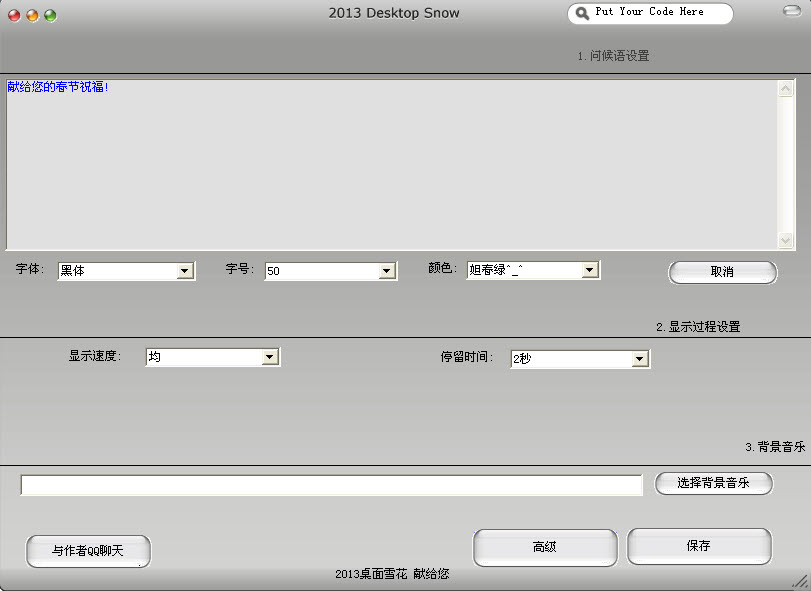Screen dimensions: 811x591
Task: Click the 取消 cancel button
Action: click(x=723, y=272)
